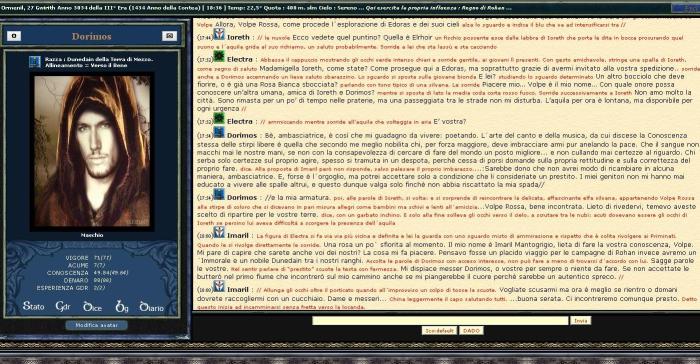The width and height of the screenshot is (700, 364).
Task: Open the Diario tab
Action: [152, 307]
